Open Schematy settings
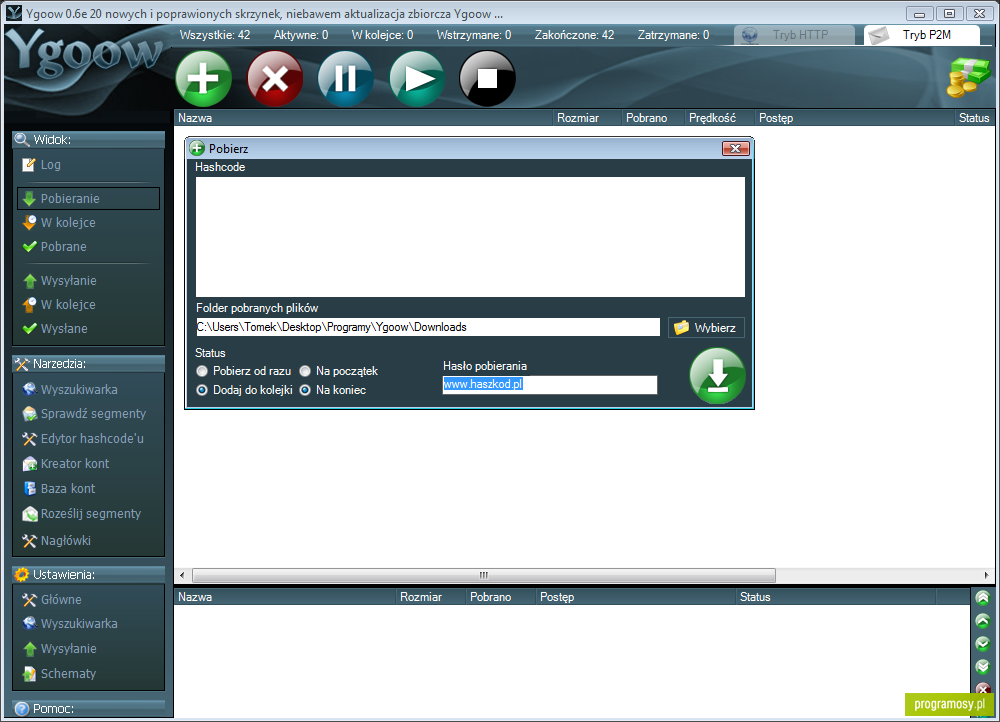Image resolution: width=1000 pixels, height=722 pixels. coord(59,674)
